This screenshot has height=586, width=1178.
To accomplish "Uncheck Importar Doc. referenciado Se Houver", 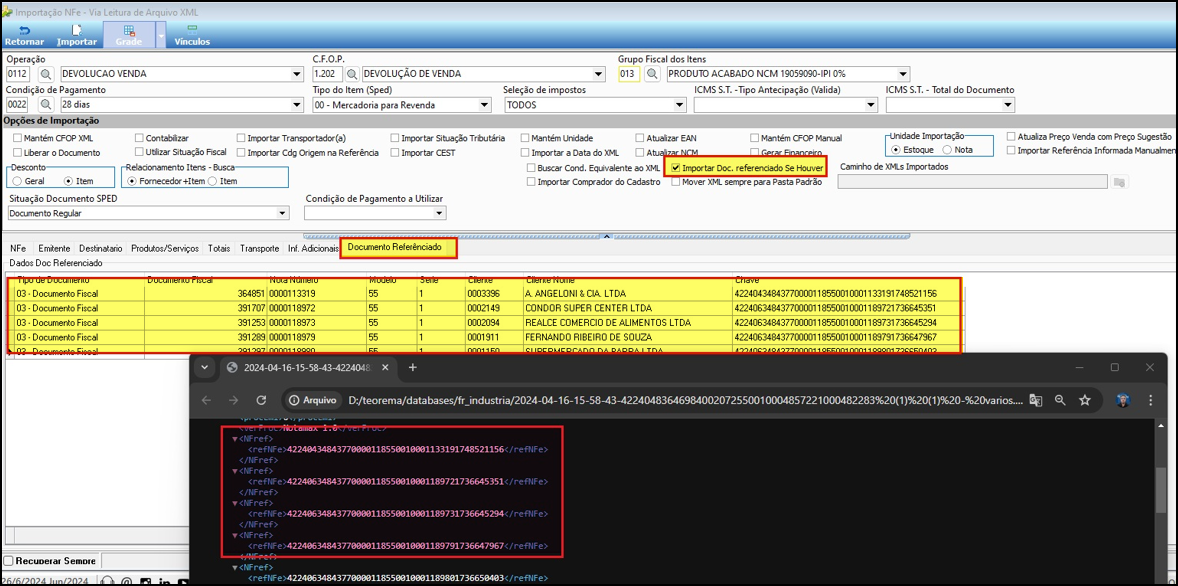I will [x=678, y=168].
